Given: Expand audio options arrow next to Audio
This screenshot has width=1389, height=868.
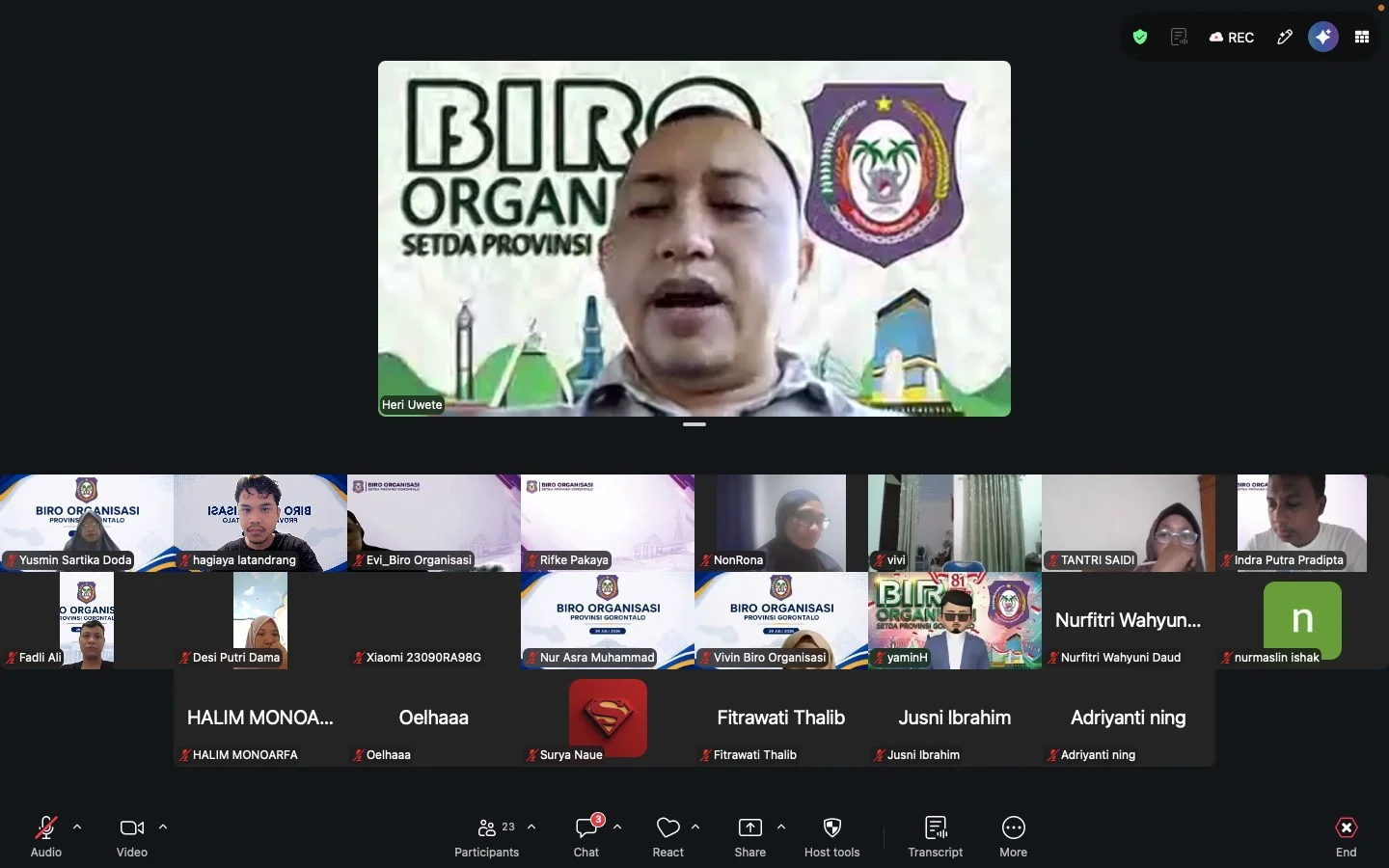Looking at the screenshot, I should click(x=77, y=827).
